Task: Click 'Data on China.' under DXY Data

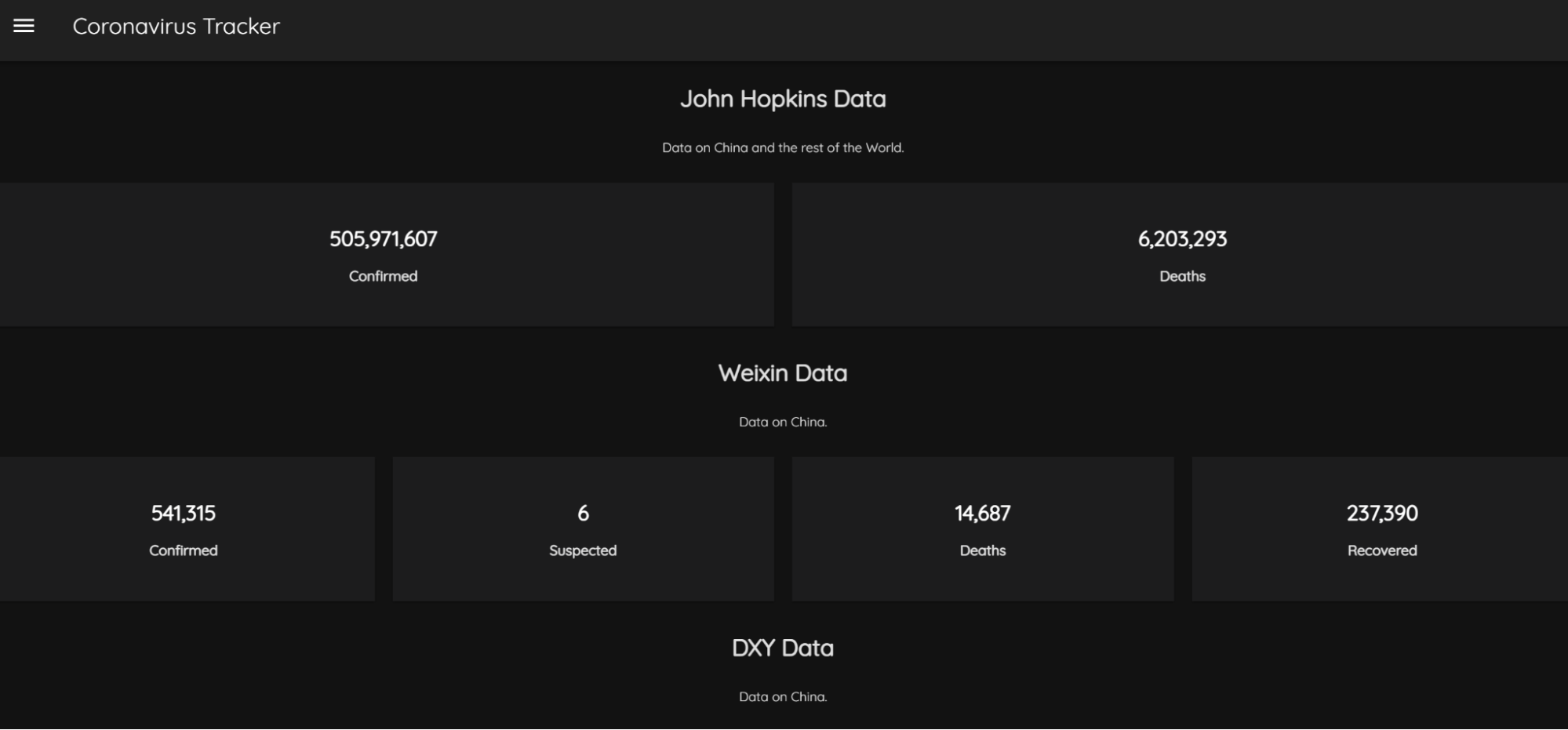Action: 783,696
